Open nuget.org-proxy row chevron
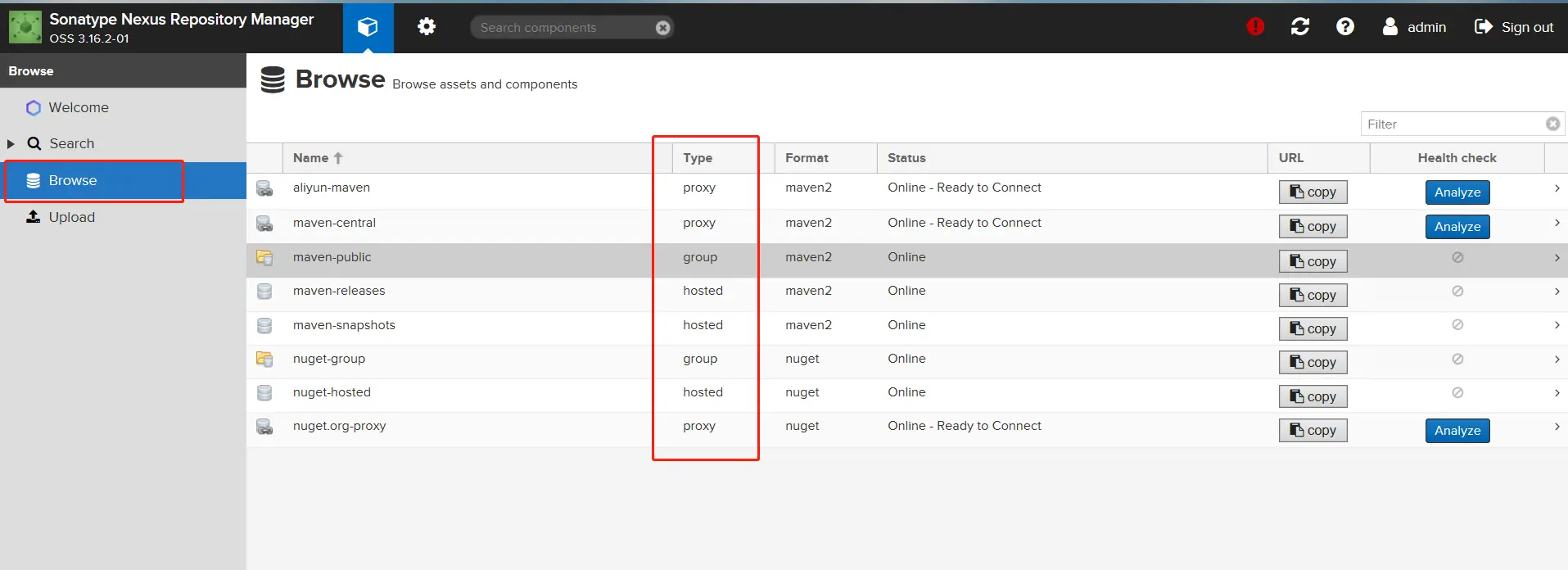 pyautogui.click(x=1557, y=427)
